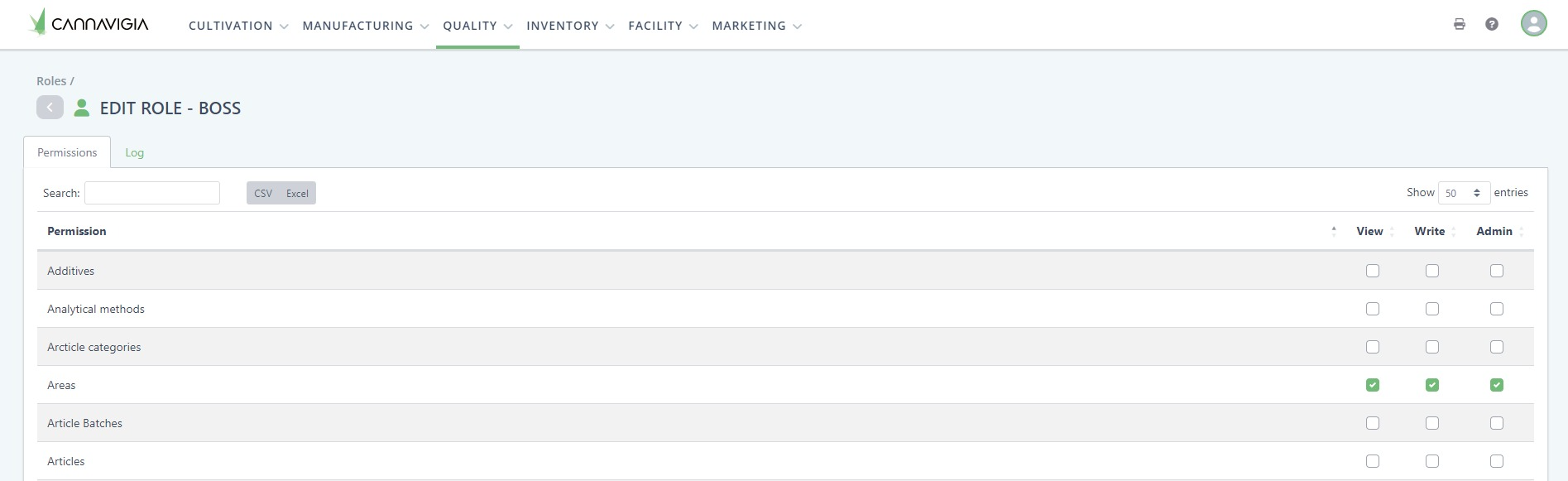Open the help question mark icon

click(x=1492, y=24)
